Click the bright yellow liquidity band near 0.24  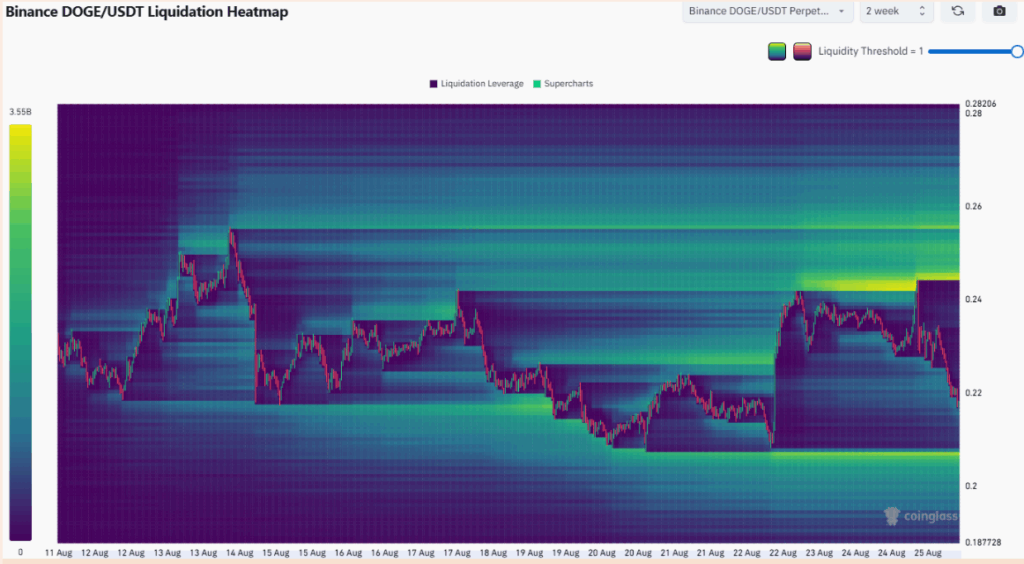859,285
